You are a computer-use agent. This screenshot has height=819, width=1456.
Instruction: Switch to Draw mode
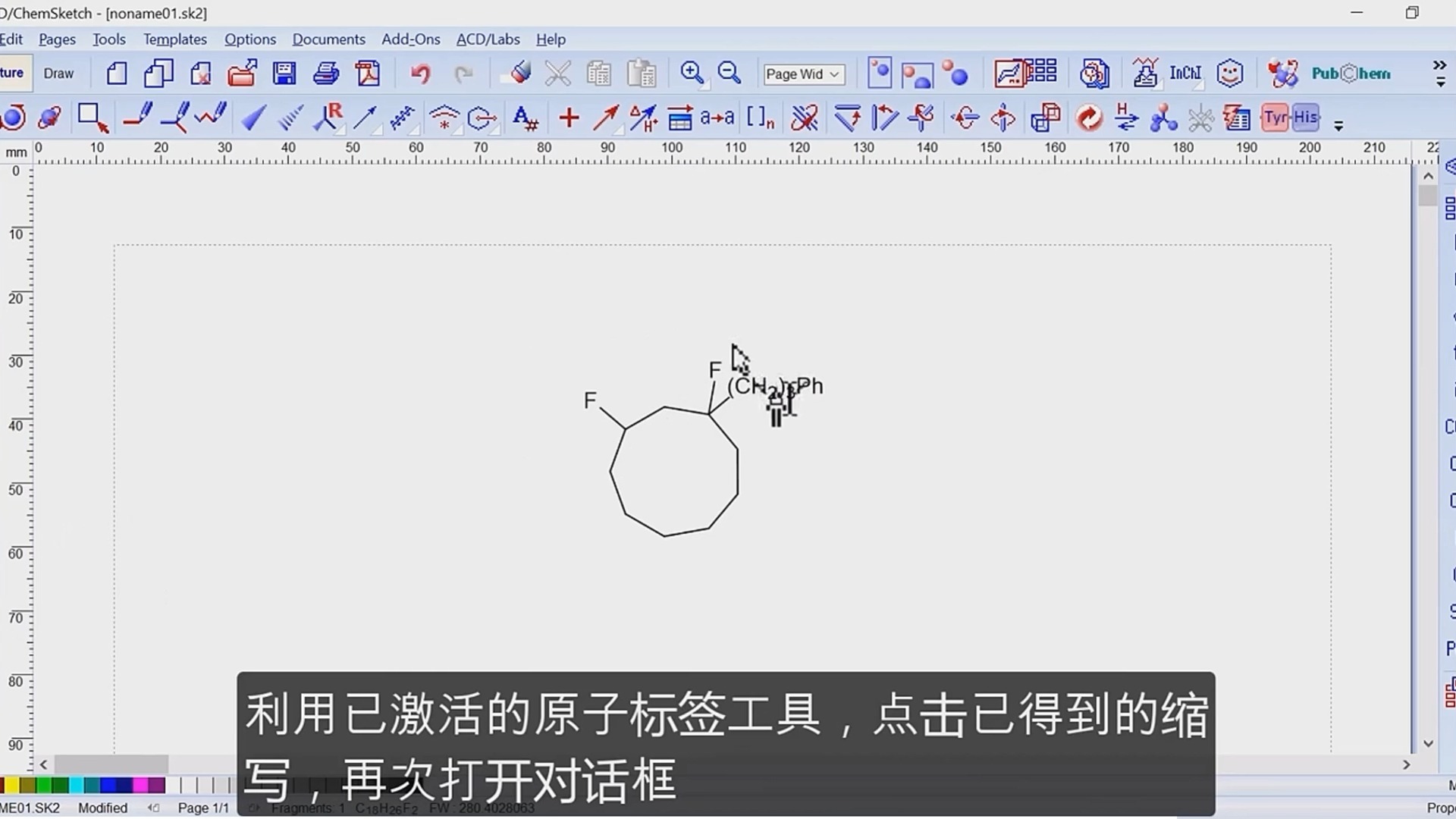point(58,74)
